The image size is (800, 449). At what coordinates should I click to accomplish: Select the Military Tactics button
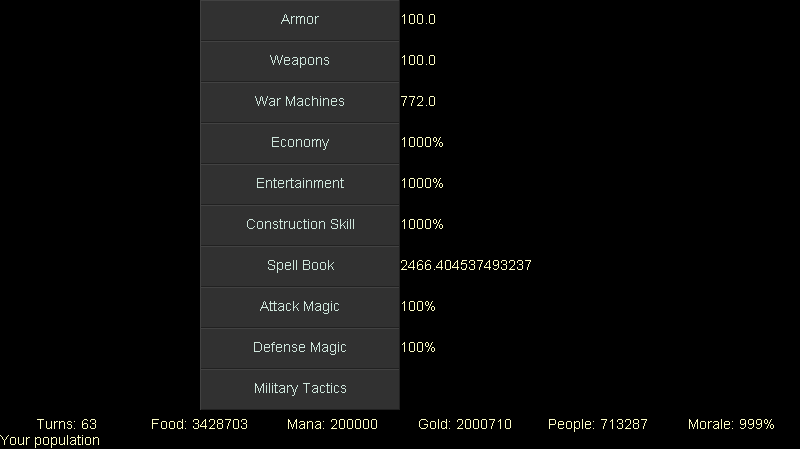300,389
